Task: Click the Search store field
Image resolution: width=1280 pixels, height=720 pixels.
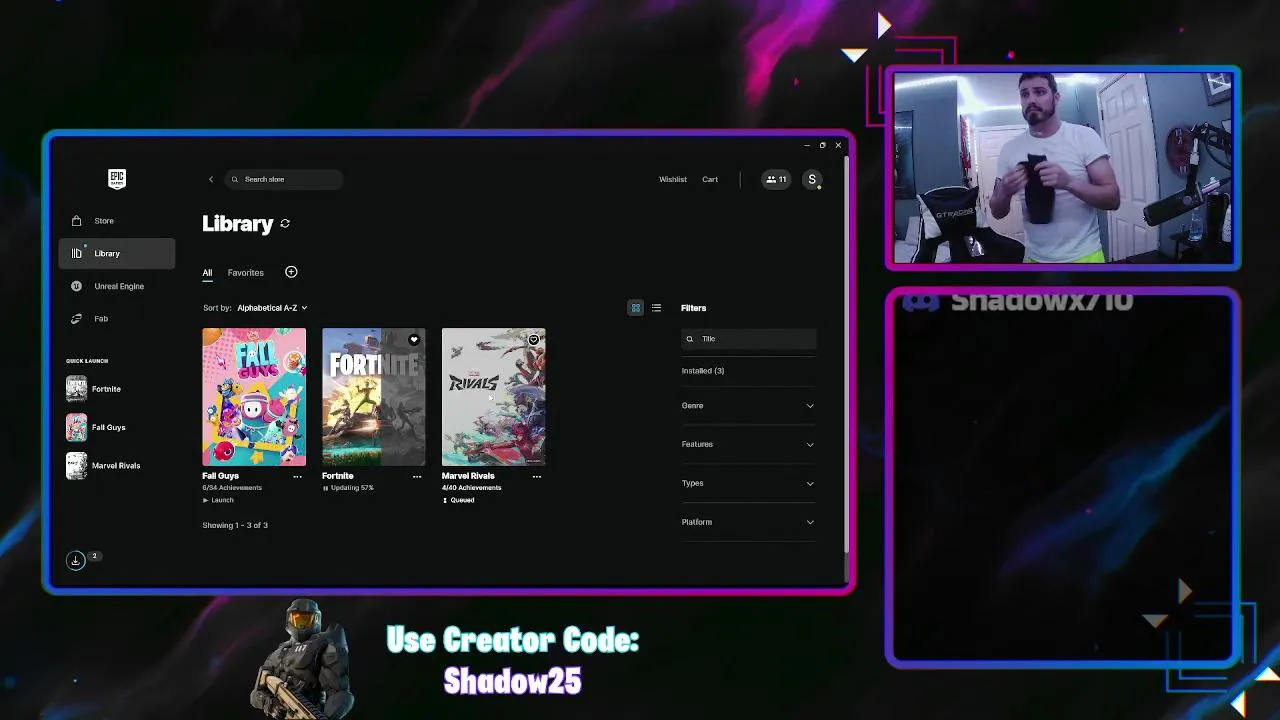Action: (284, 179)
